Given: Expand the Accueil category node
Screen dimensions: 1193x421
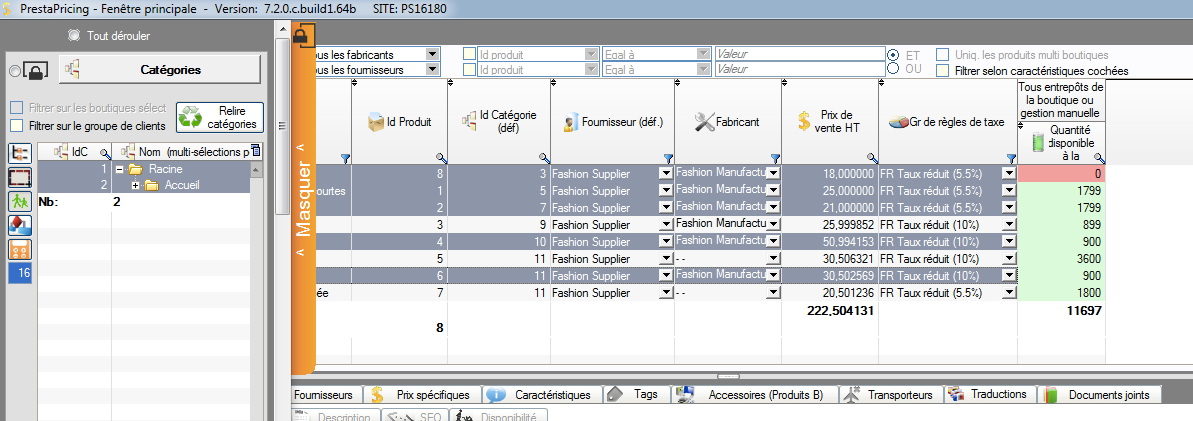Looking at the screenshot, I should tap(135, 186).
